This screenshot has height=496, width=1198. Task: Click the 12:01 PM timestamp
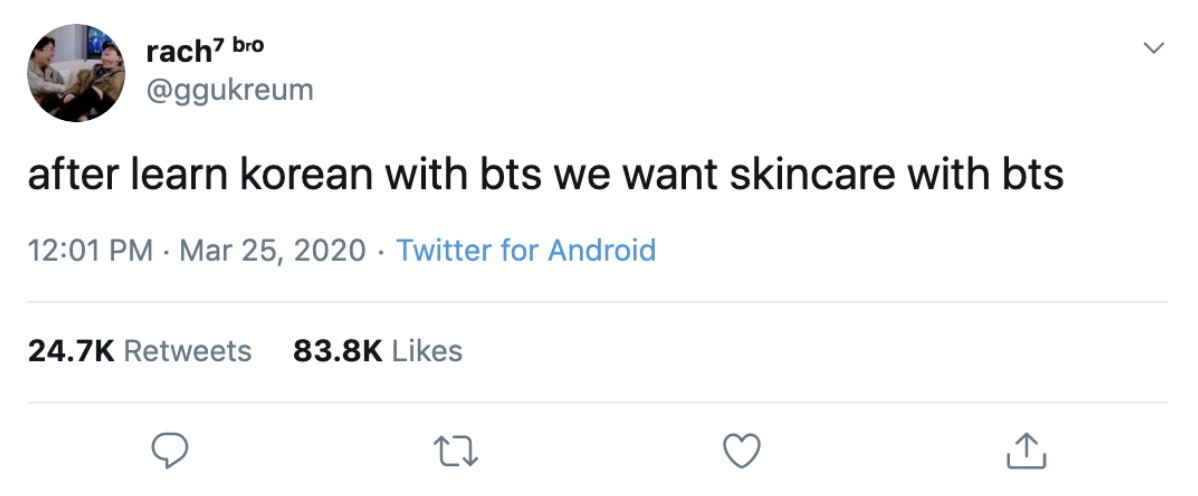tap(89, 249)
